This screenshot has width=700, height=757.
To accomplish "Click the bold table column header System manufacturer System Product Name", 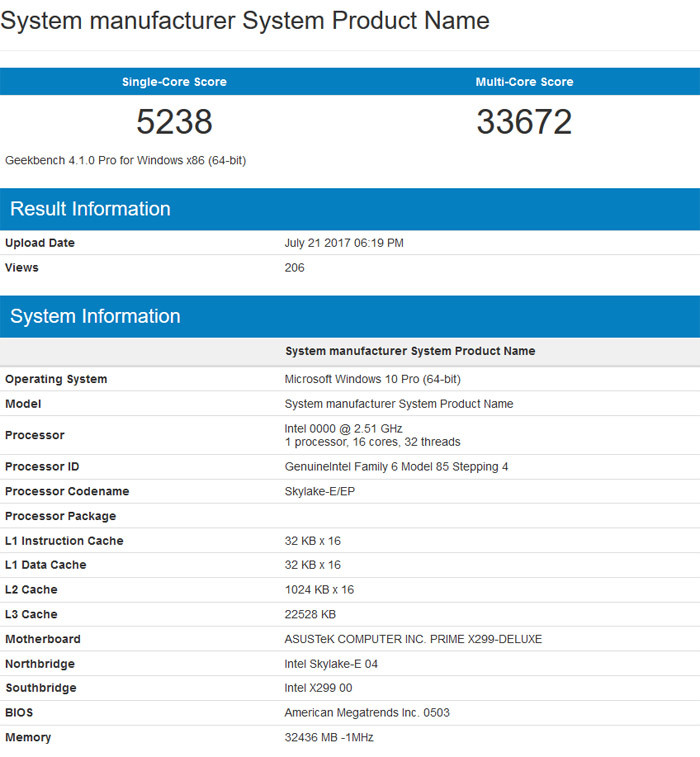I will [x=410, y=351].
